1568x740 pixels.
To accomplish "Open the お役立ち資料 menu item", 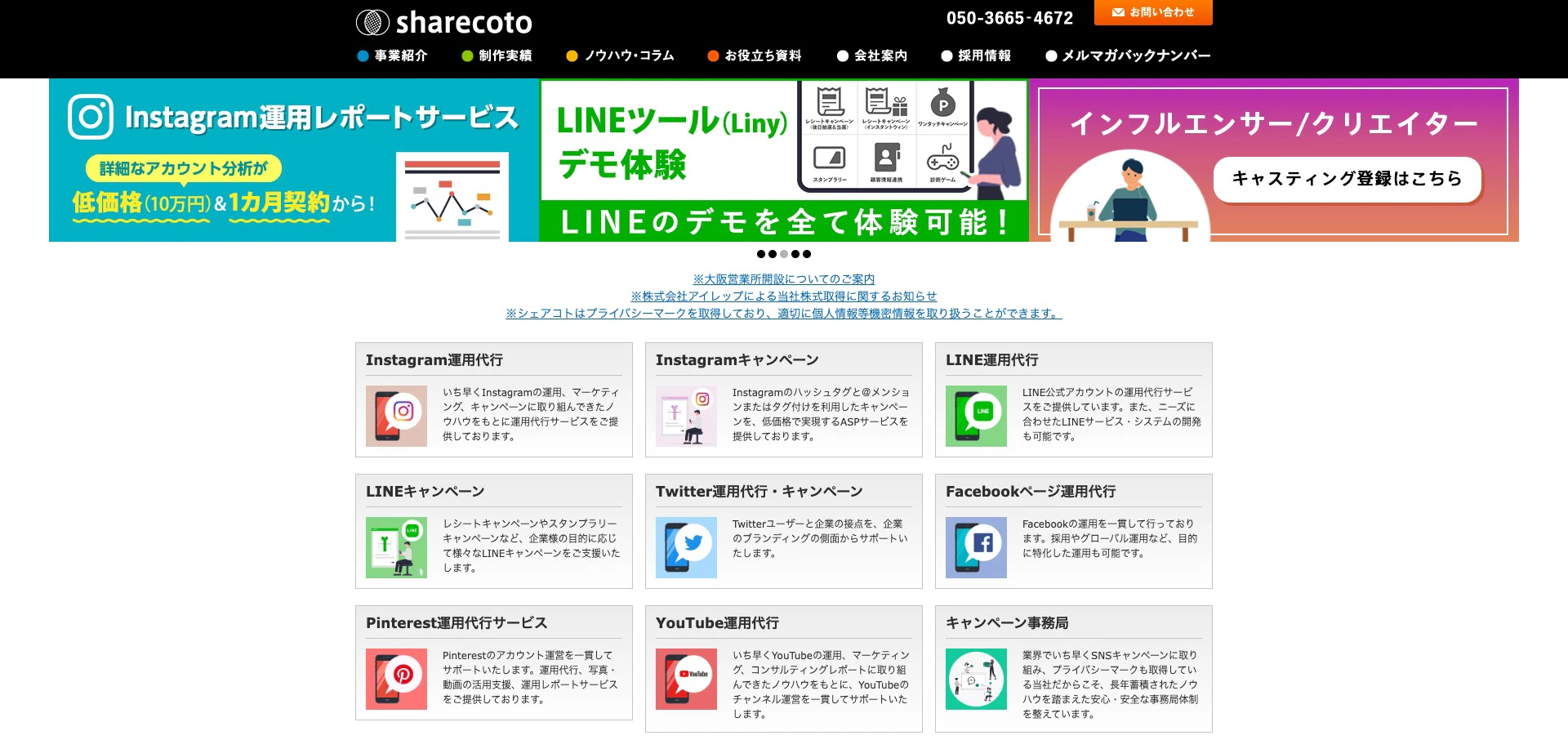I will pyautogui.click(x=755, y=56).
